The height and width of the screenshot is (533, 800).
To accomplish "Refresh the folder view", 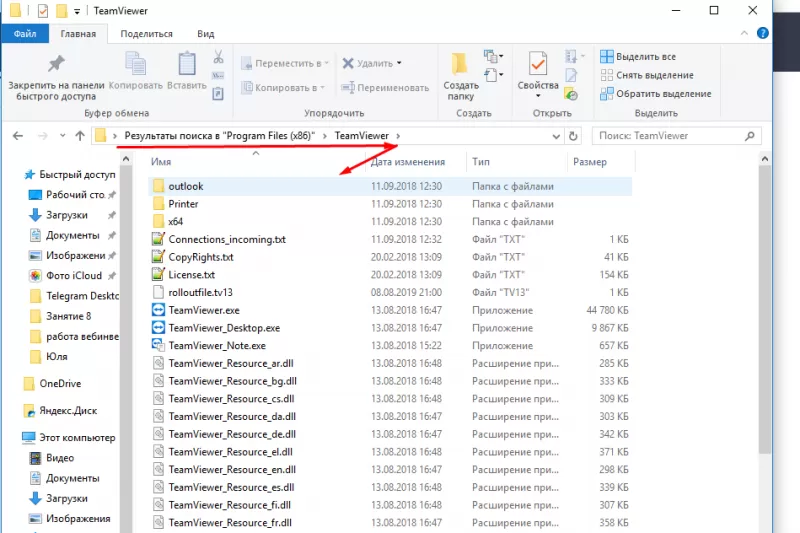I will click(573, 136).
